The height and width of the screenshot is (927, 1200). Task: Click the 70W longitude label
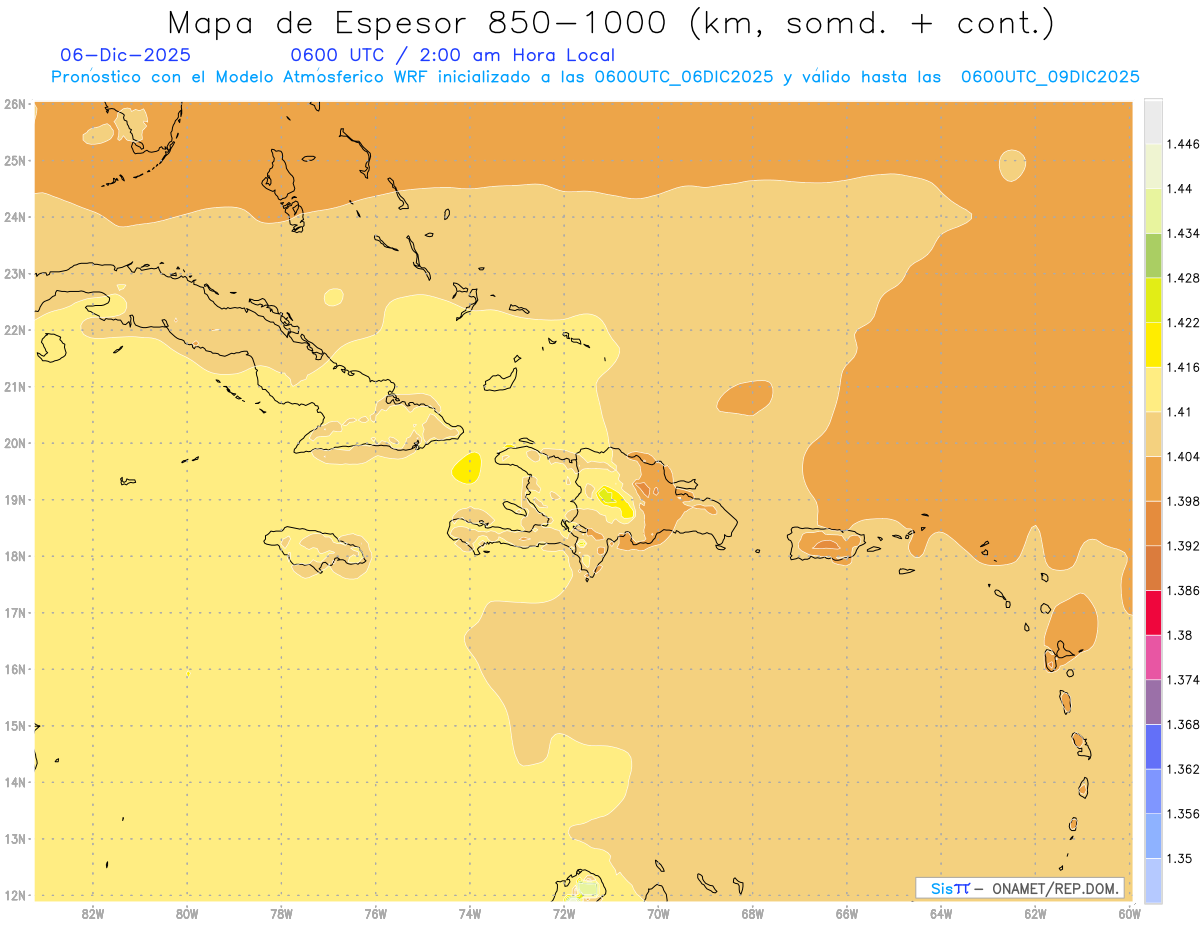658,914
